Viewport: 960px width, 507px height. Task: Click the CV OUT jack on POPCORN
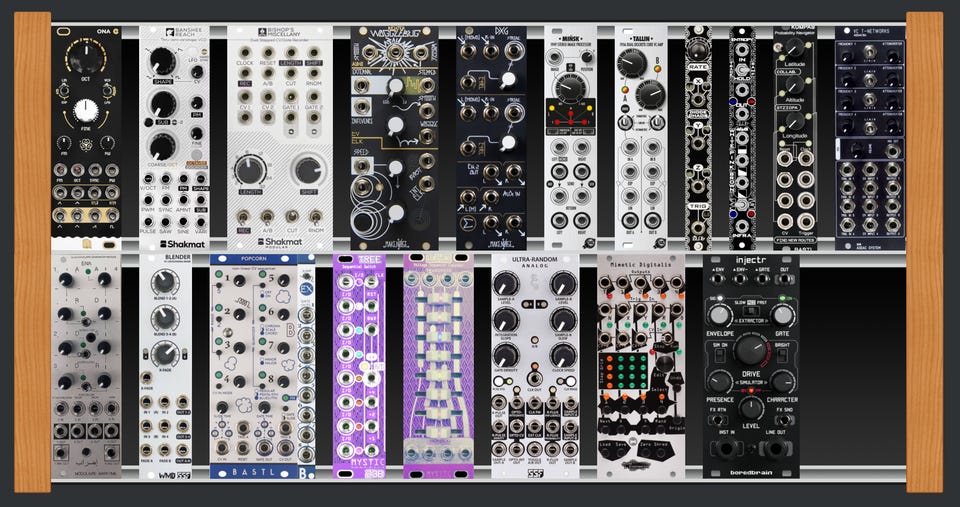tap(285, 446)
